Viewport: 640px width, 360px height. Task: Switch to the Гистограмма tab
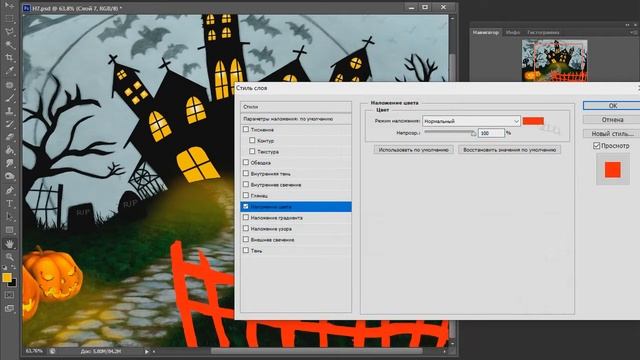point(543,32)
